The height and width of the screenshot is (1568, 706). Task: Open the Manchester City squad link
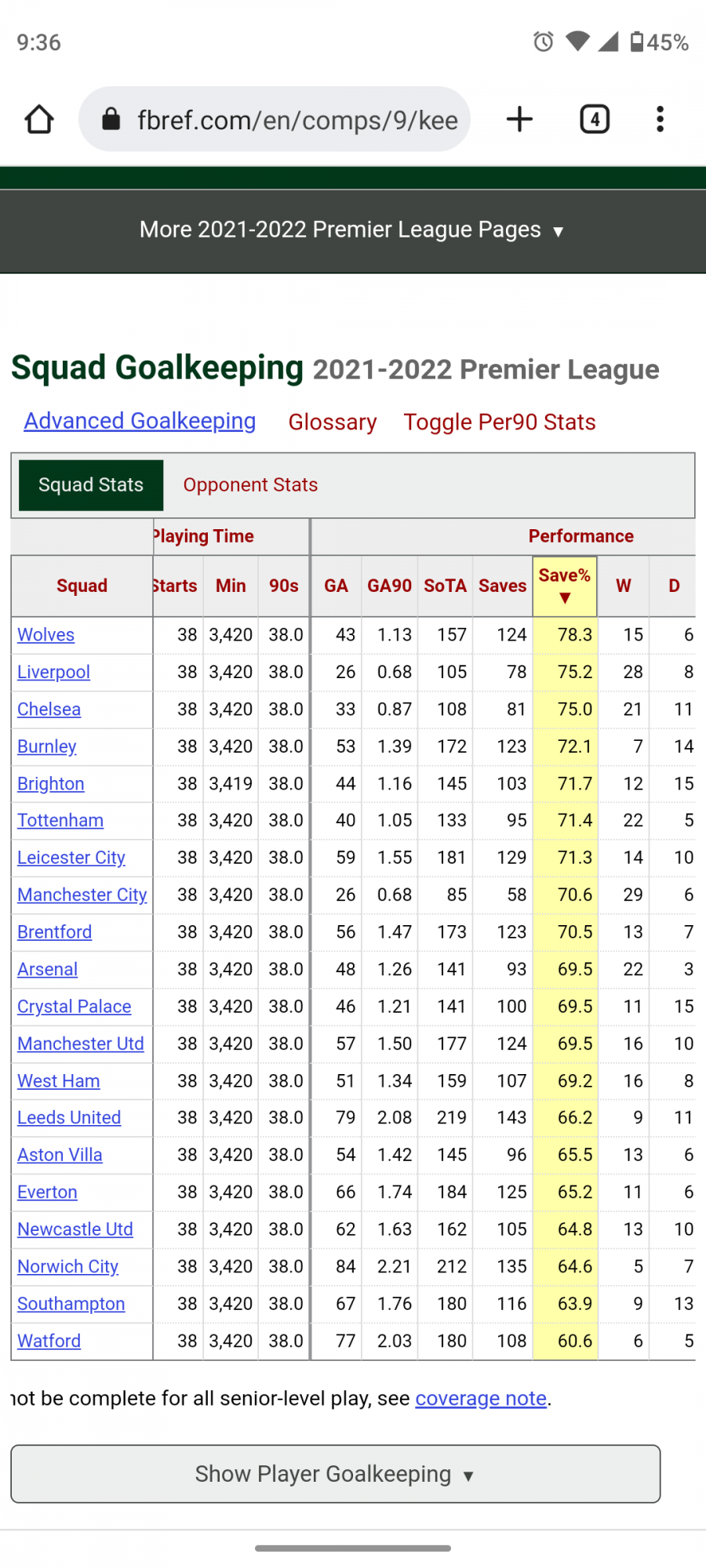pos(82,895)
